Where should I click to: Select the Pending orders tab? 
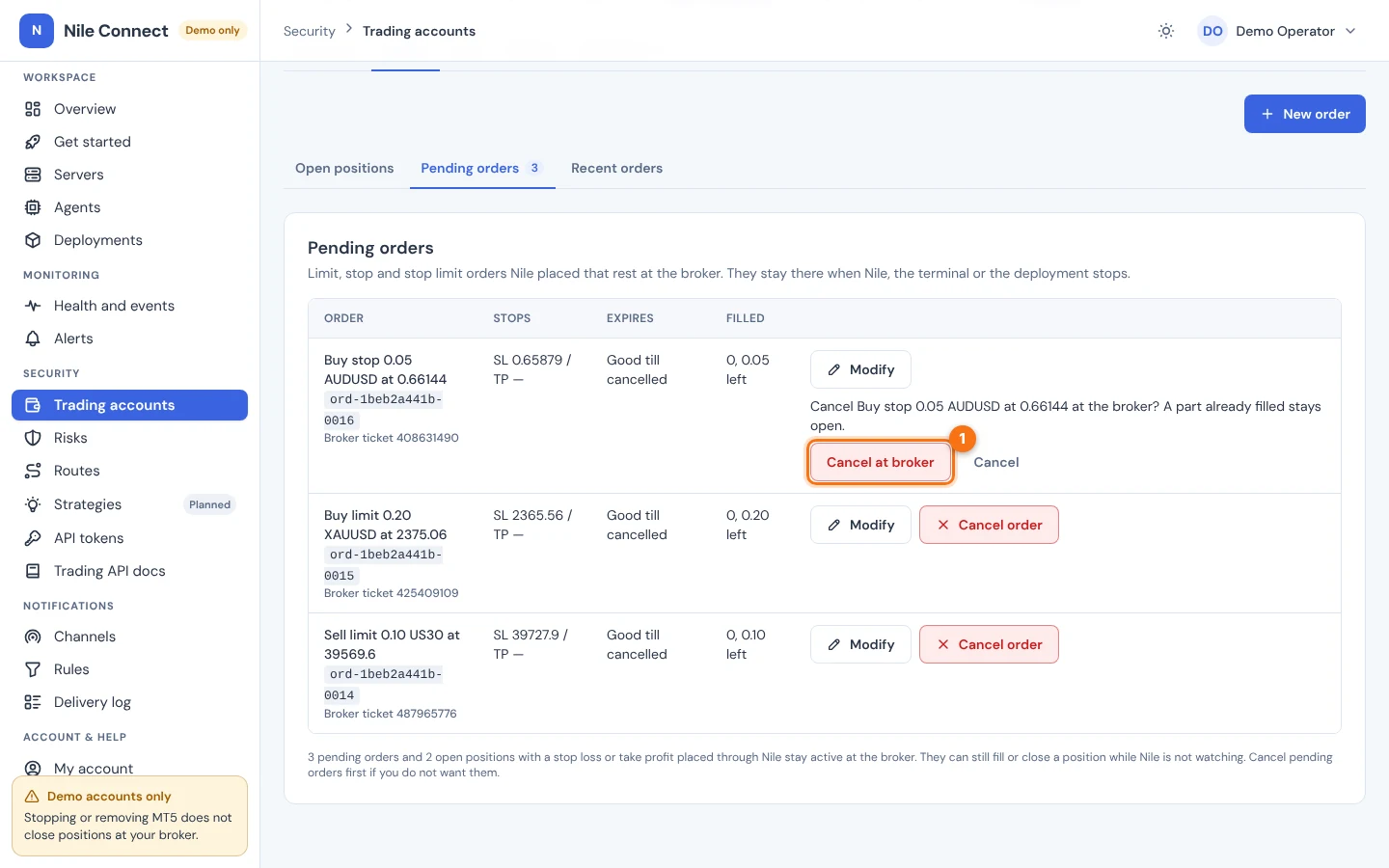(x=482, y=168)
